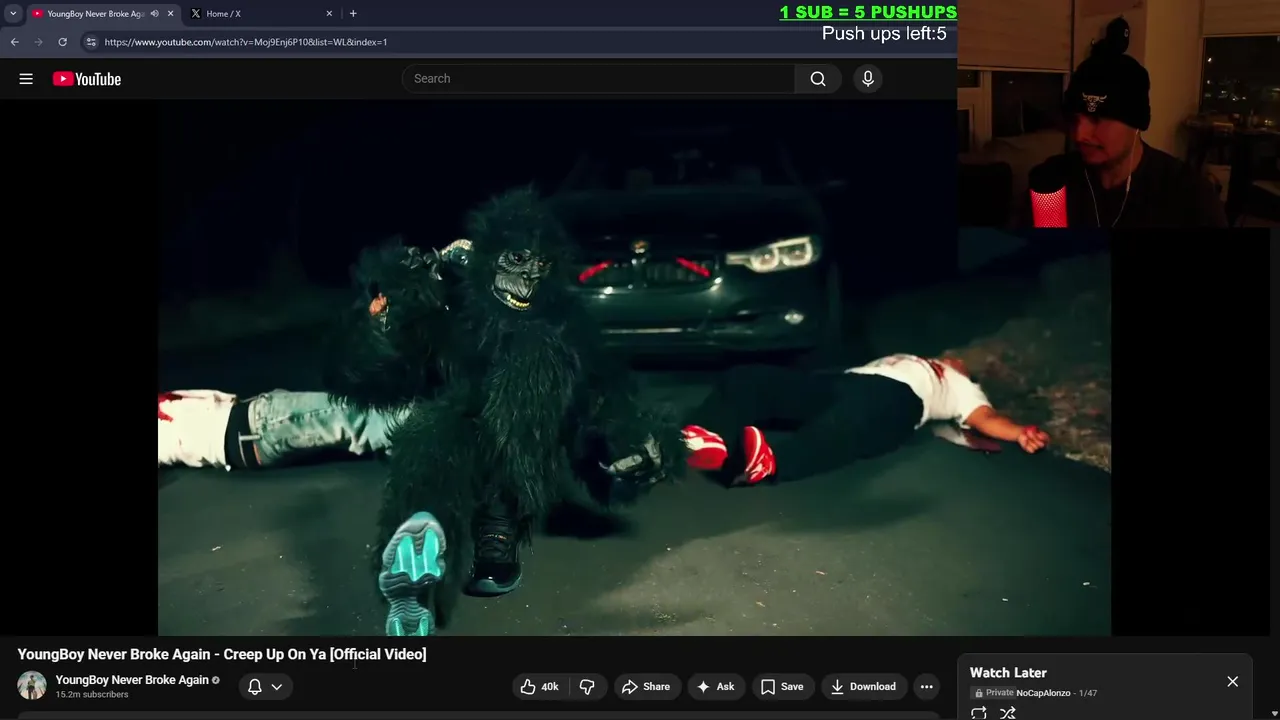Open a new browser tab
The image size is (1280, 720).
pyautogui.click(x=353, y=13)
